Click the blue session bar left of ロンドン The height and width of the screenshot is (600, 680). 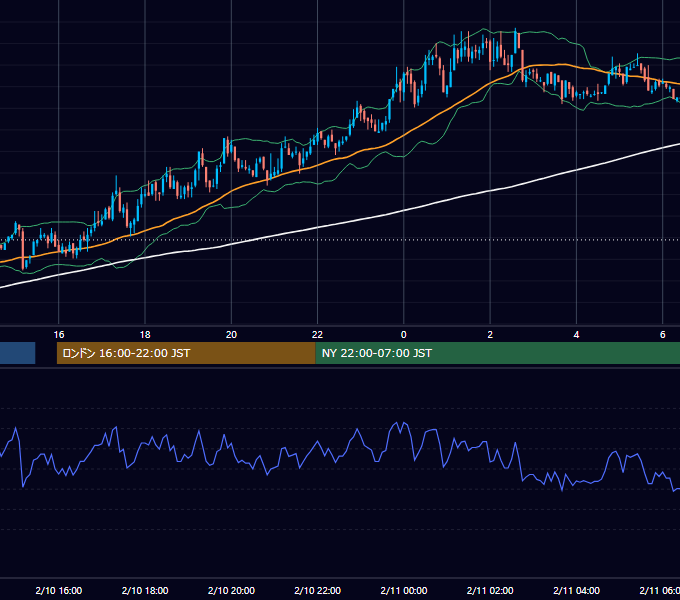point(17,353)
